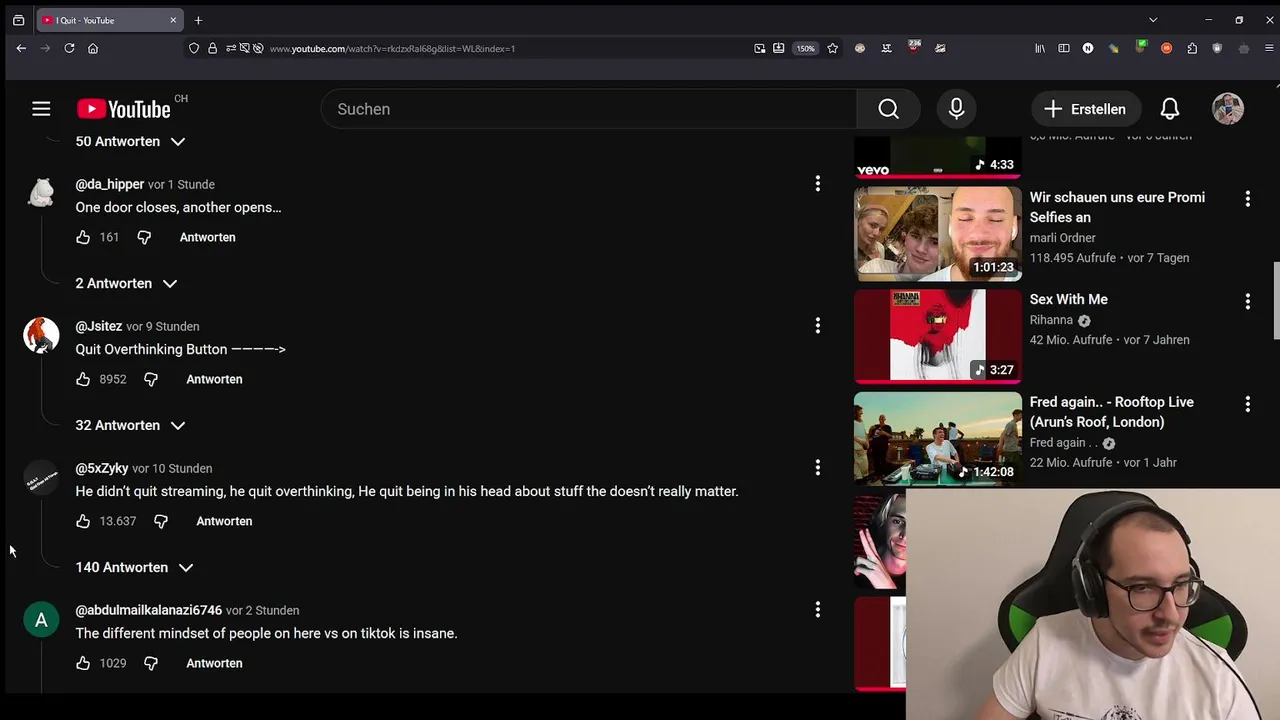The width and height of the screenshot is (1280, 720).
Task: Click the @Jsitez profile avatar
Action: tap(41, 336)
